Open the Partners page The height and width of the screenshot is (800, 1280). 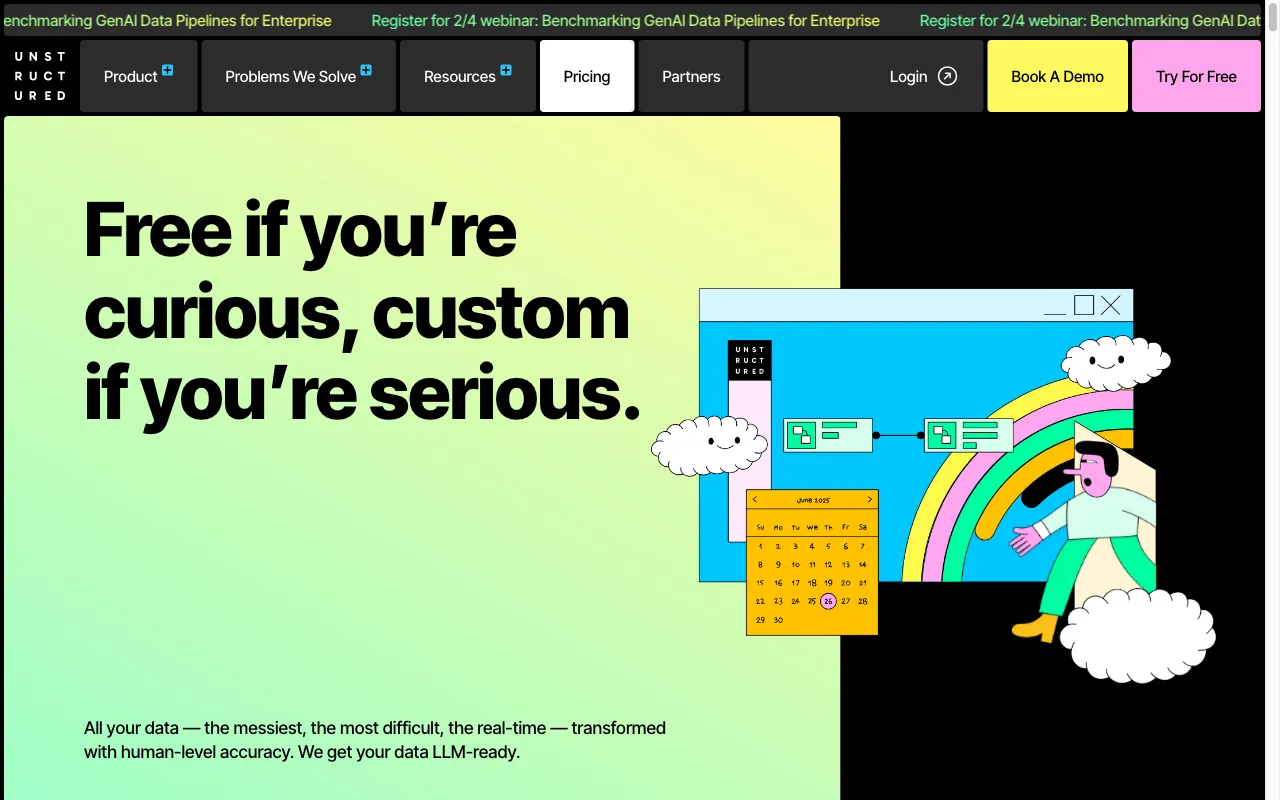691,76
